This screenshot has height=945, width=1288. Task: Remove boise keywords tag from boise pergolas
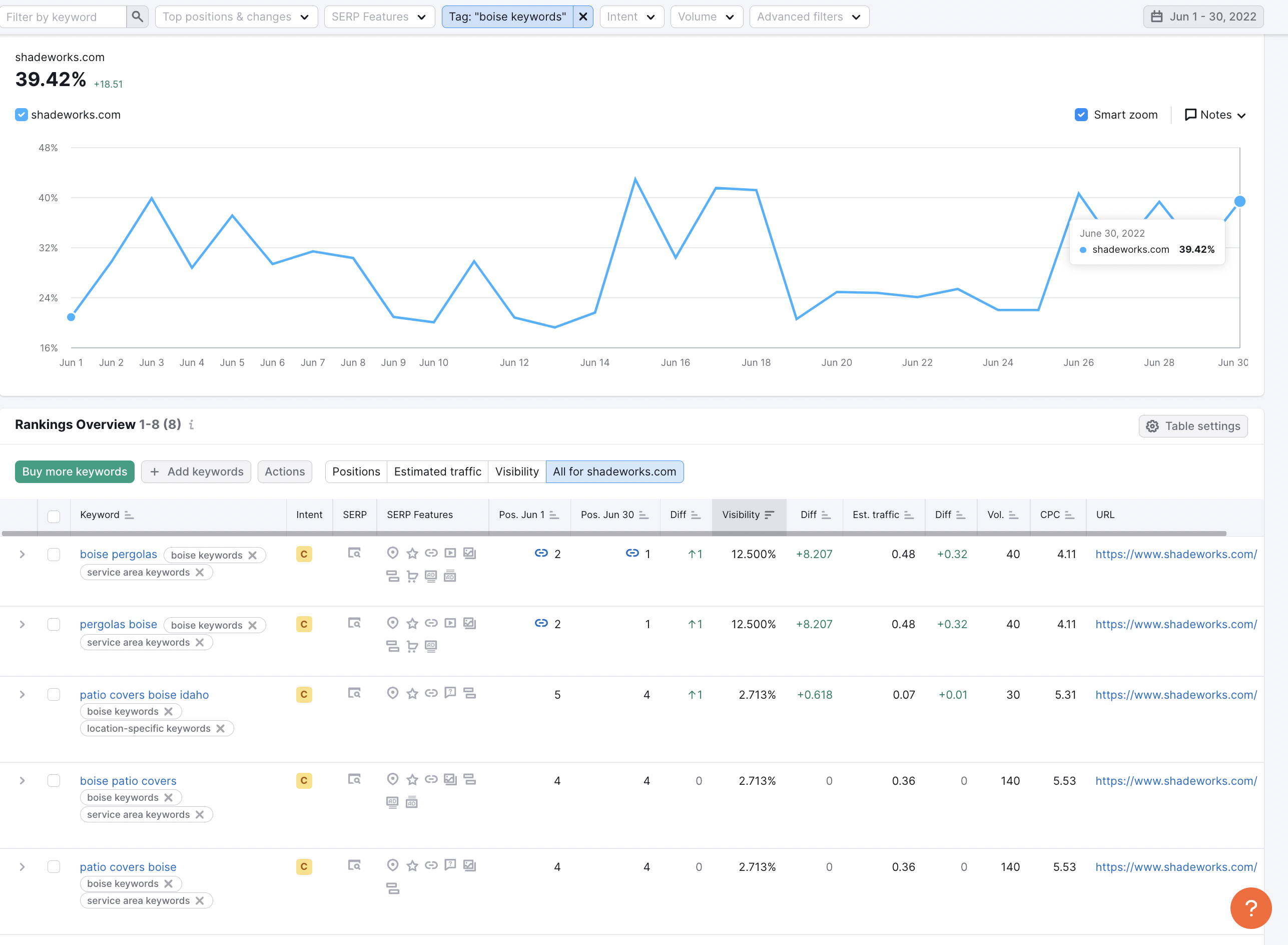coord(253,555)
